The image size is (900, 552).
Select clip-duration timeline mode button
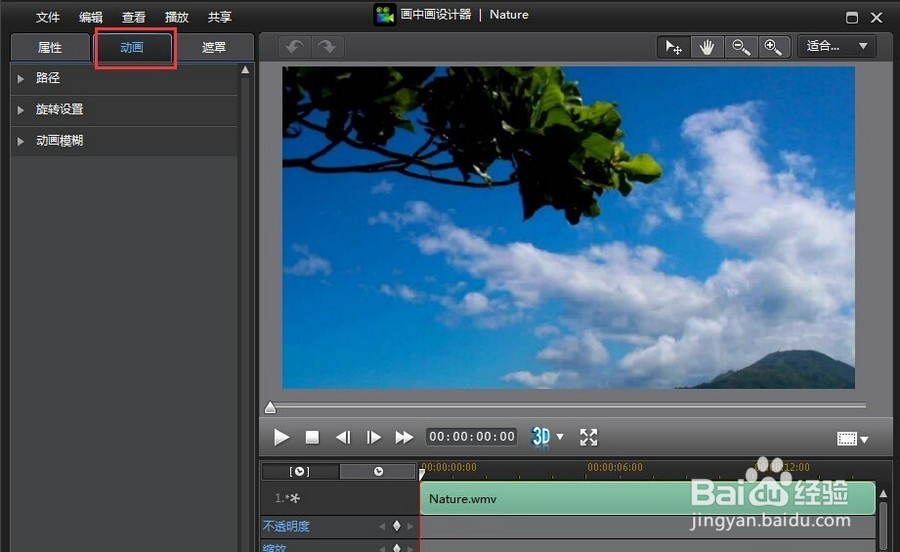(300, 471)
